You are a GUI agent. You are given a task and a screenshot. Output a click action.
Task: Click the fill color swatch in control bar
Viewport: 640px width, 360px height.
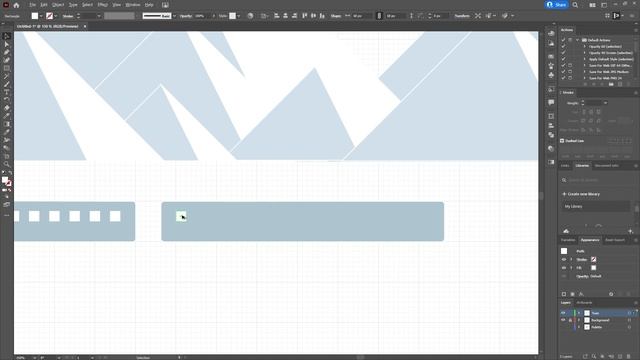click(x=35, y=16)
